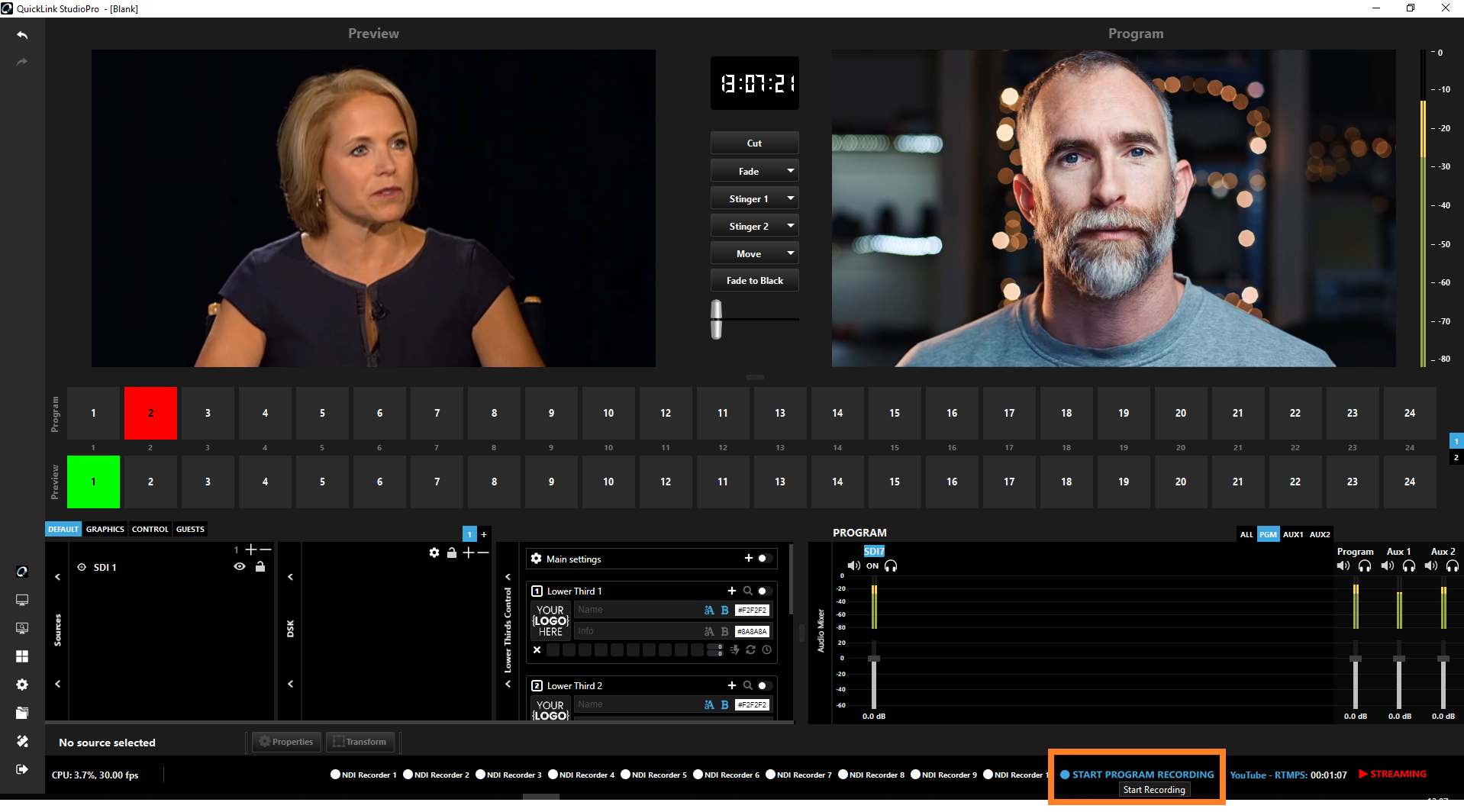Click headphones icon for SDI7 channel

point(891,565)
